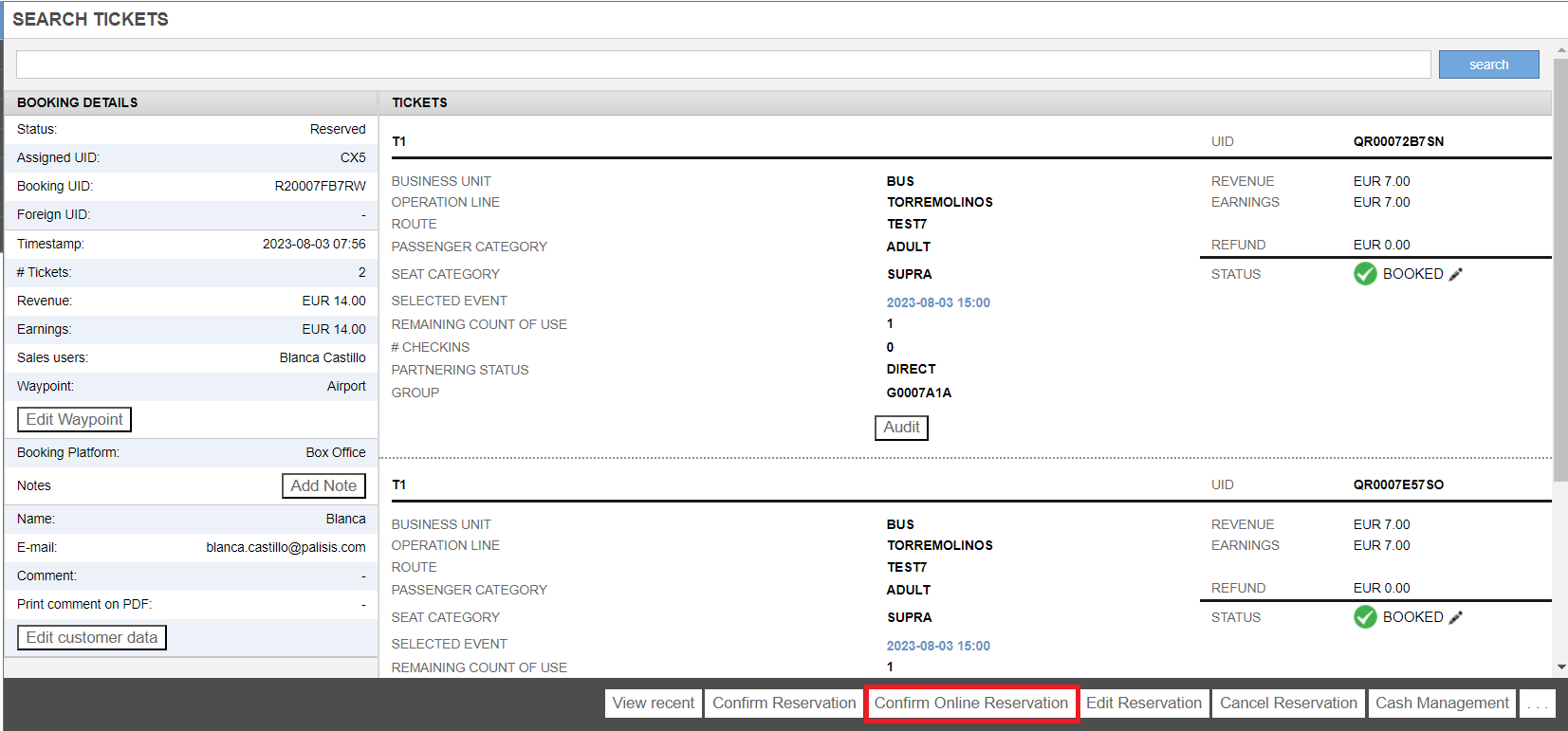Screen dimensions: 1568x731
Task: Click the scrollbar up arrow at top right
Action: [x=1561, y=50]
